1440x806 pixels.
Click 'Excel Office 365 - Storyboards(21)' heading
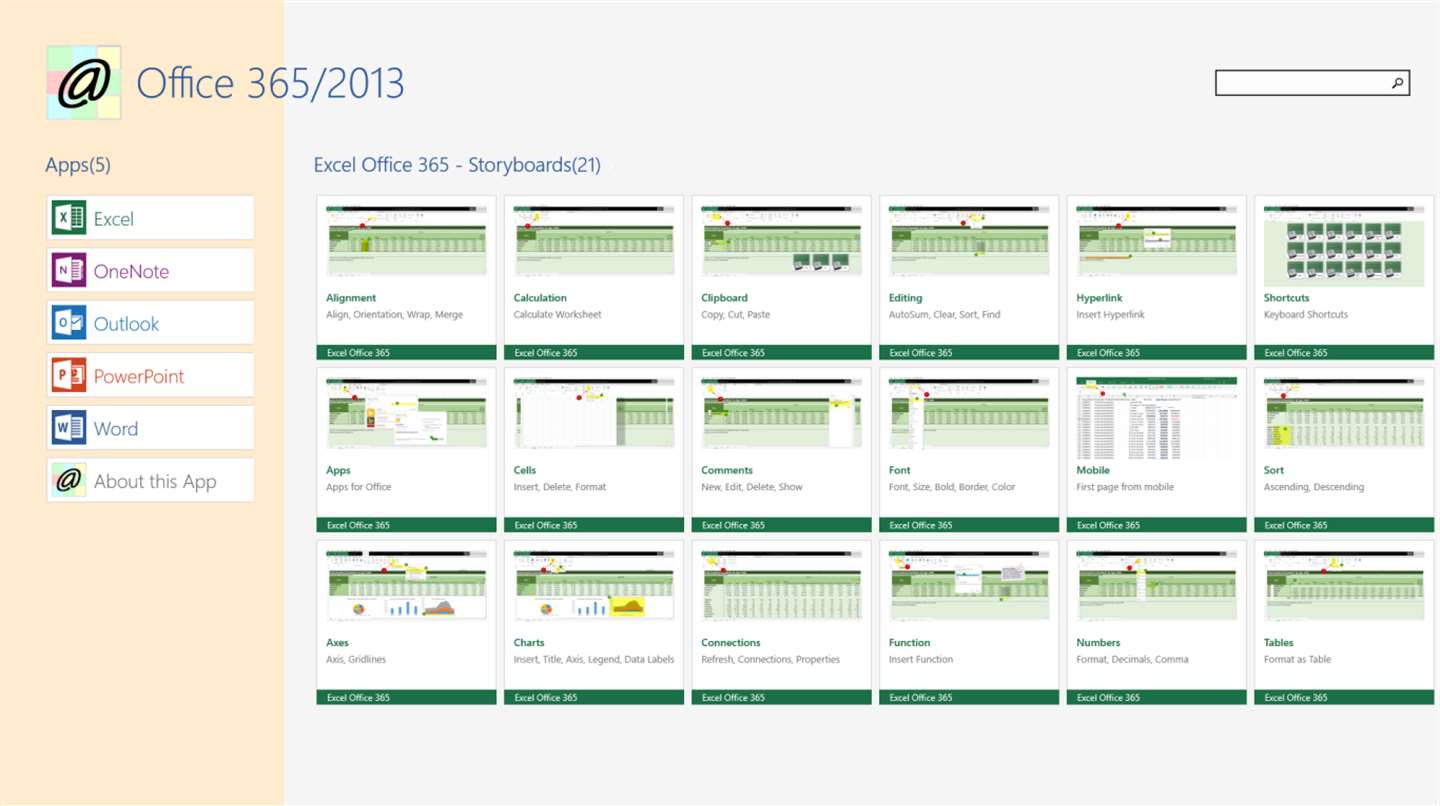pyautogui.click(x=457, y=165)
